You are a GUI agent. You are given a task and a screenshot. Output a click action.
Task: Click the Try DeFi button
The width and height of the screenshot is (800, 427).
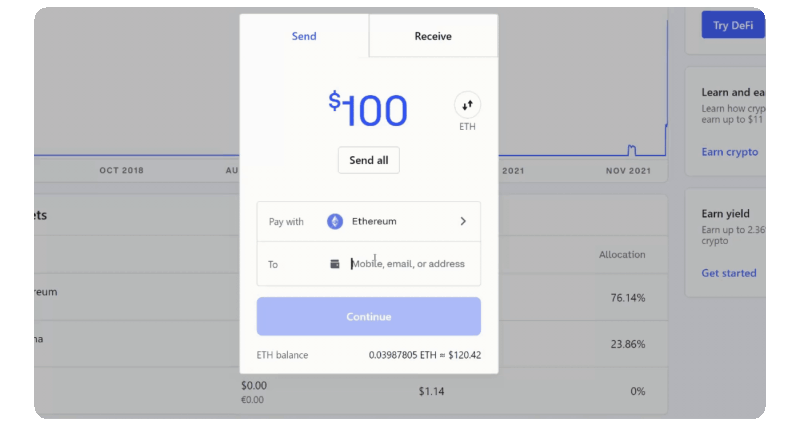(x=733, y=25)
